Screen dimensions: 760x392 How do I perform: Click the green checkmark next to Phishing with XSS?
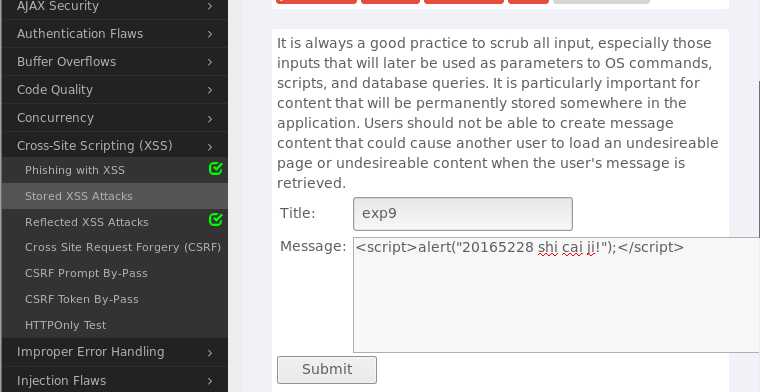(x=215, y=169)
